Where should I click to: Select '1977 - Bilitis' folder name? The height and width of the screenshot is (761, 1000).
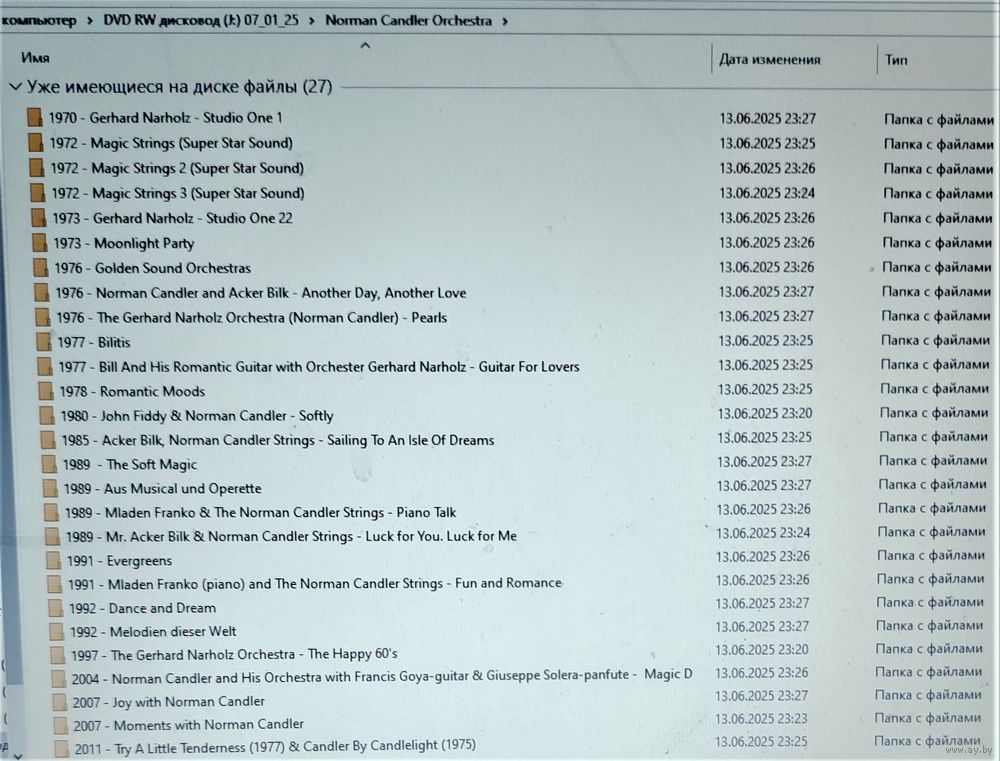coord(94,343)
